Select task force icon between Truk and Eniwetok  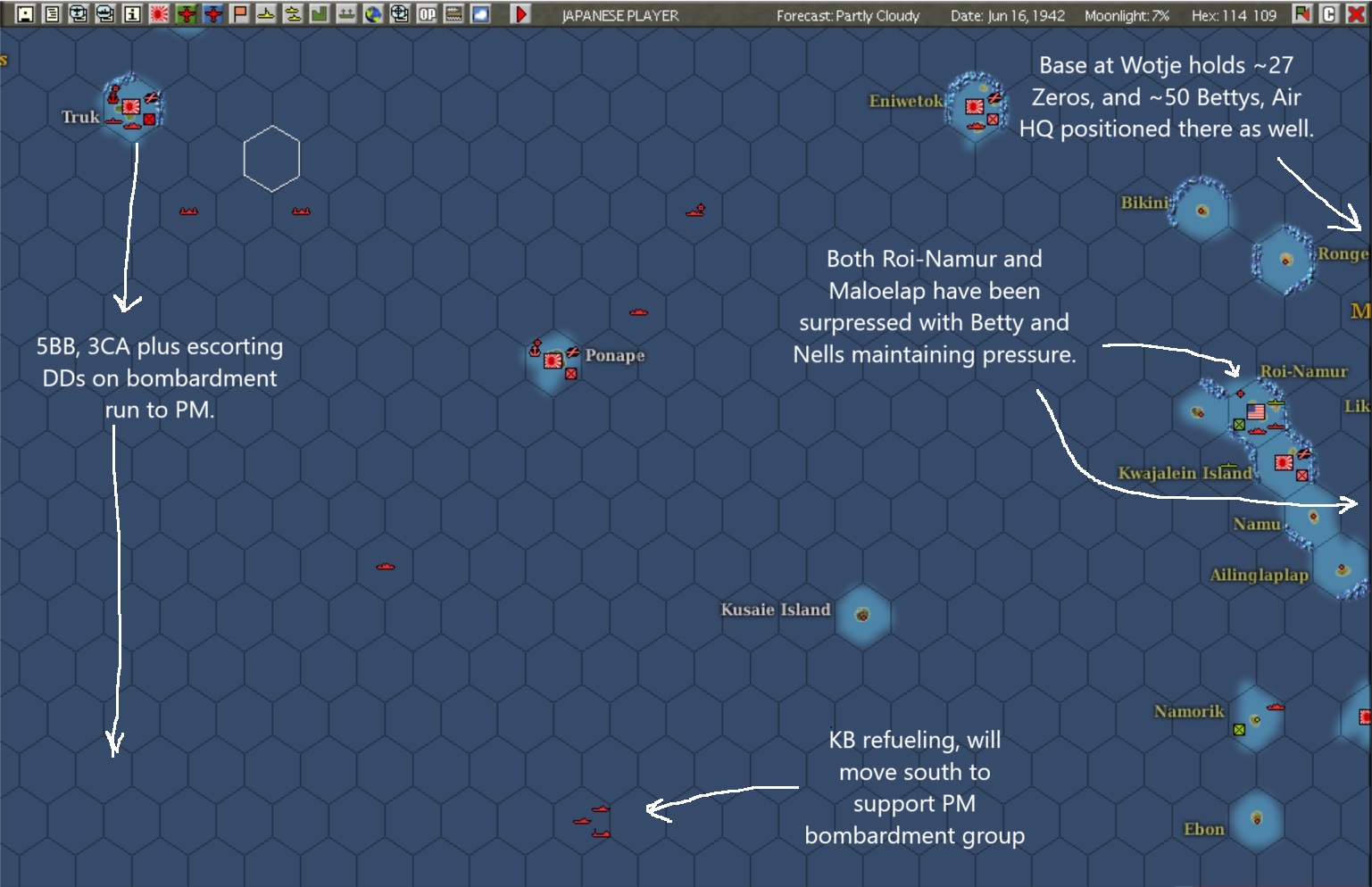[x=695, y=211]
